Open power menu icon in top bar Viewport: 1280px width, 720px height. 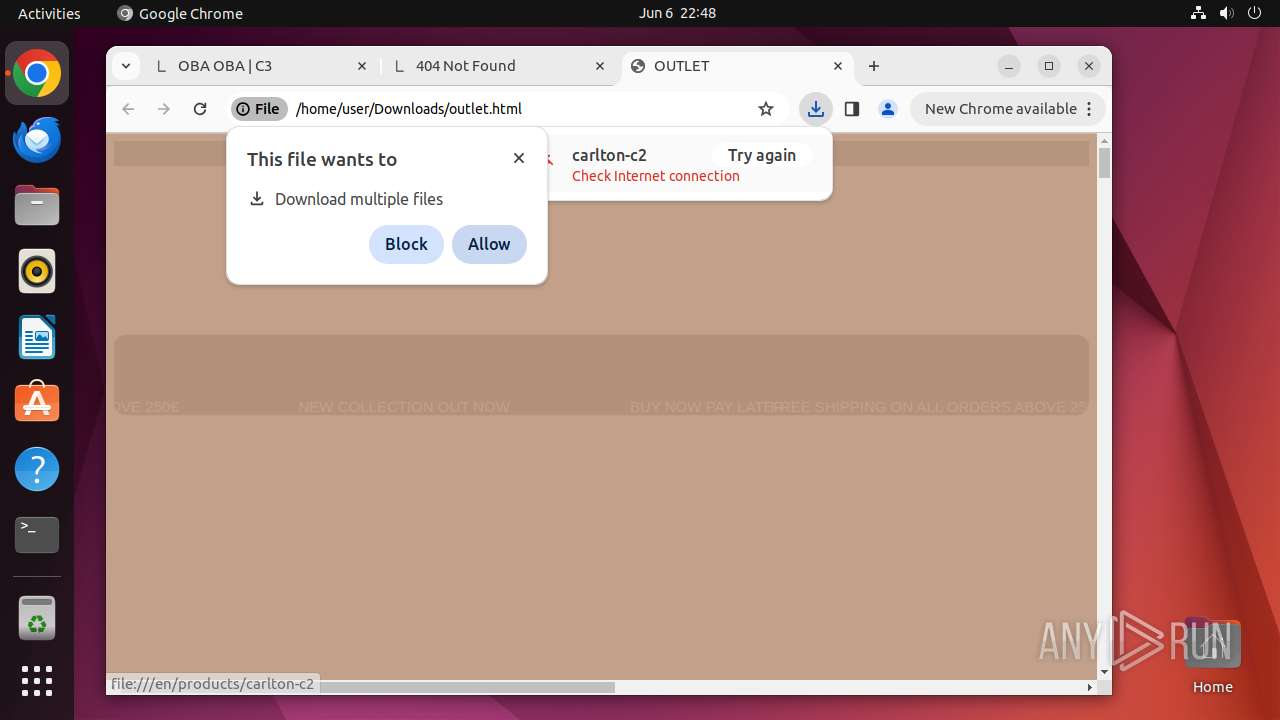tap(1255, 13)
